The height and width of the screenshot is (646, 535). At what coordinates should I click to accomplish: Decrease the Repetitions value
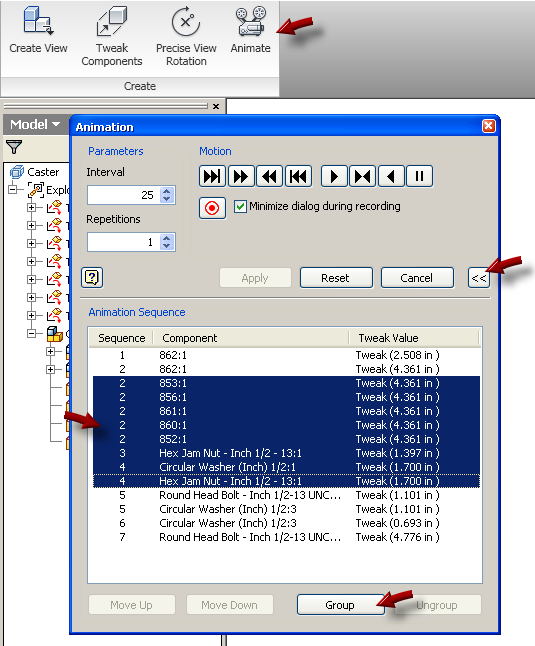pyautogui.click(x=166, y=246)
